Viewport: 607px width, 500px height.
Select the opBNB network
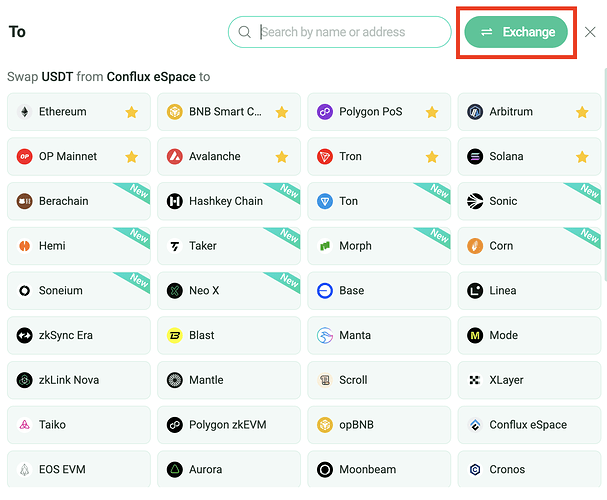pyautogui.click(x=379, y=425)
